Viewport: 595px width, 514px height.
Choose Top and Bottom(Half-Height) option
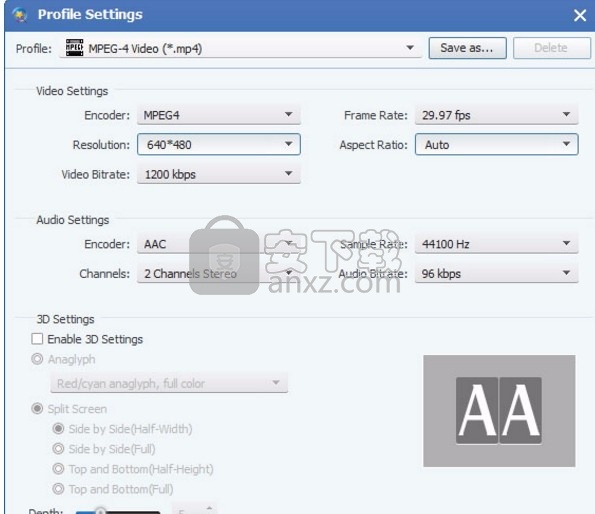tap(58, 469)
